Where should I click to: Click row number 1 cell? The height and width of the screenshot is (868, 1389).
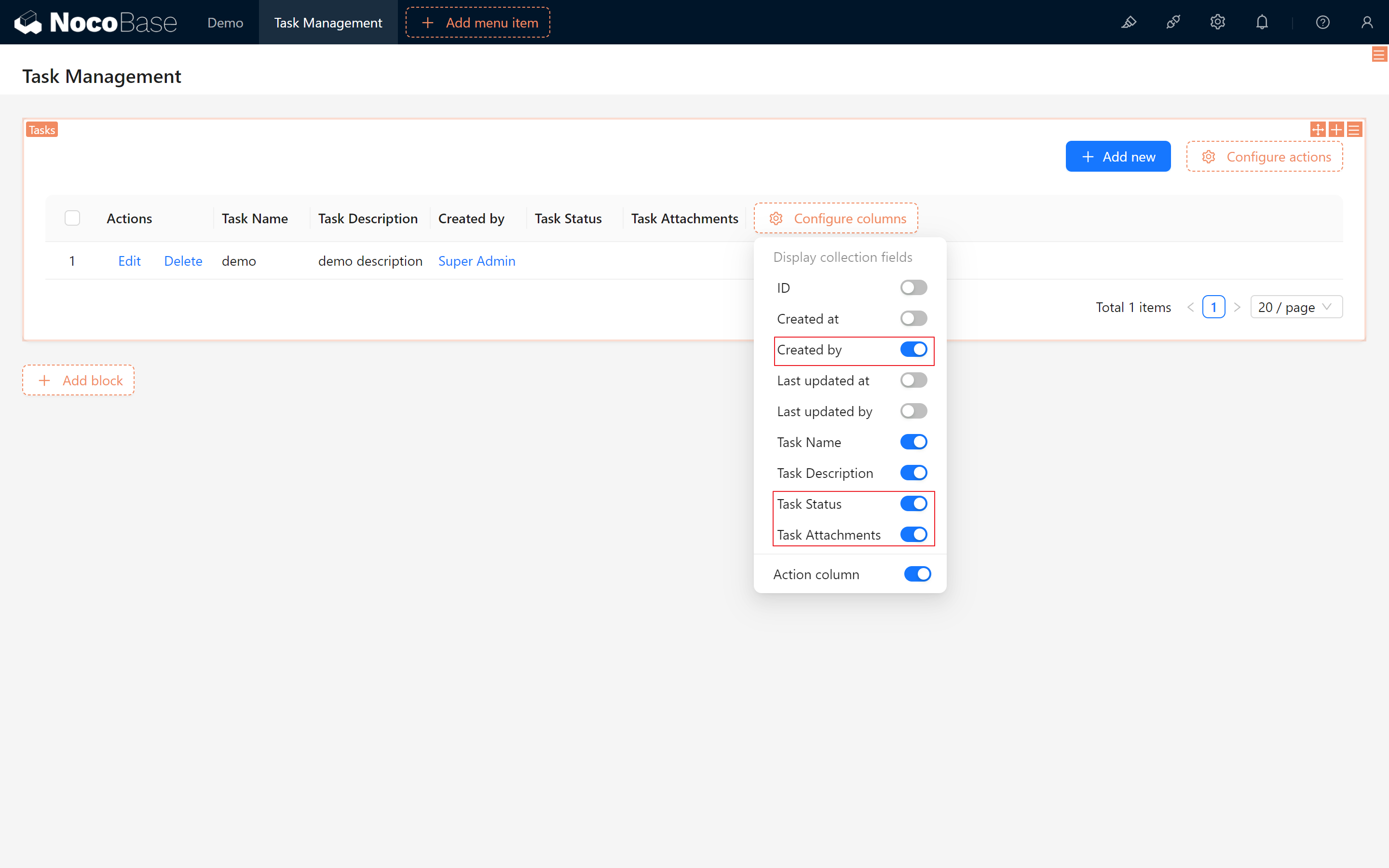(x=72, y=260)
